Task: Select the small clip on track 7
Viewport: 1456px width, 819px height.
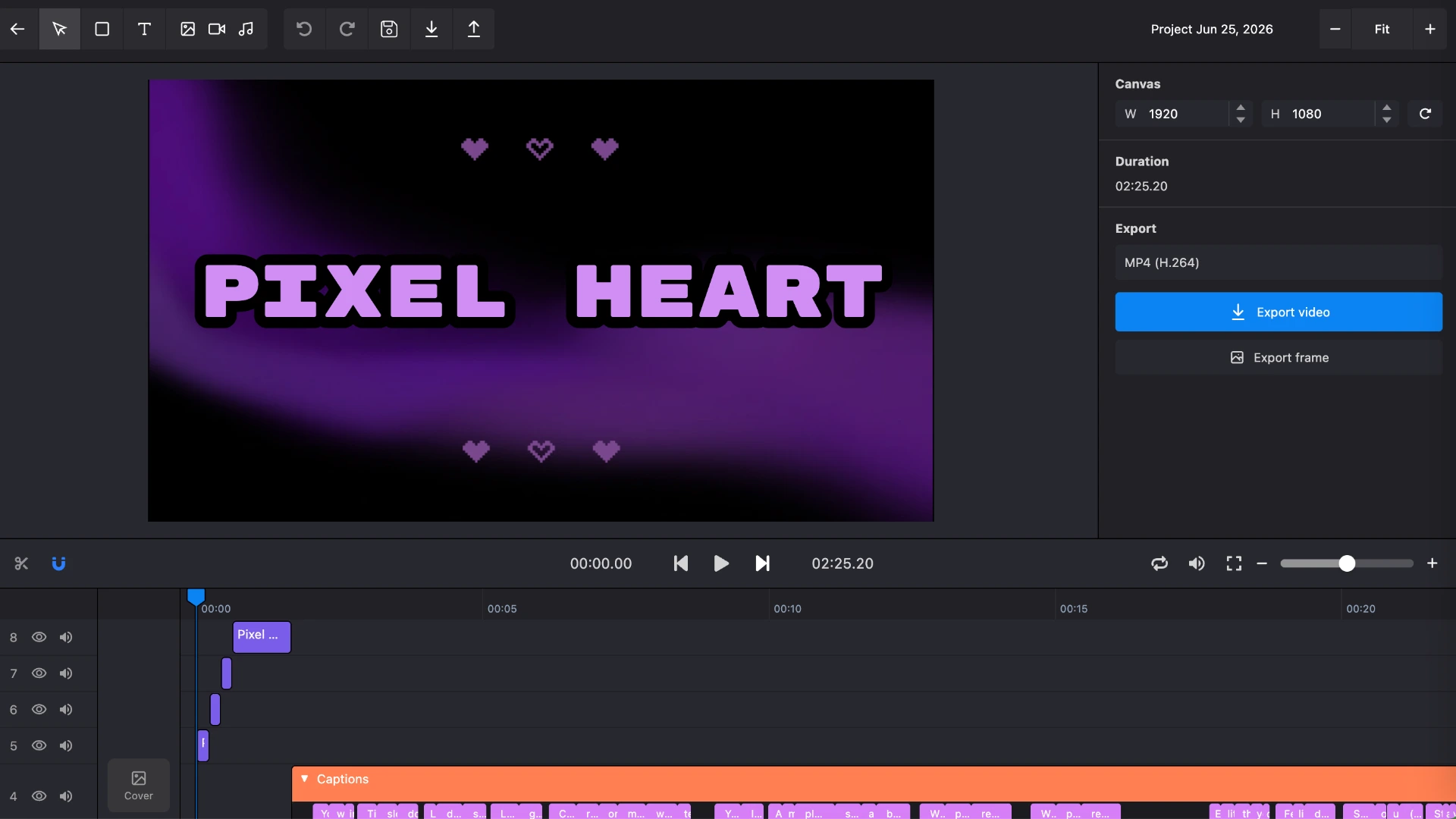Action: click(227, 673)
